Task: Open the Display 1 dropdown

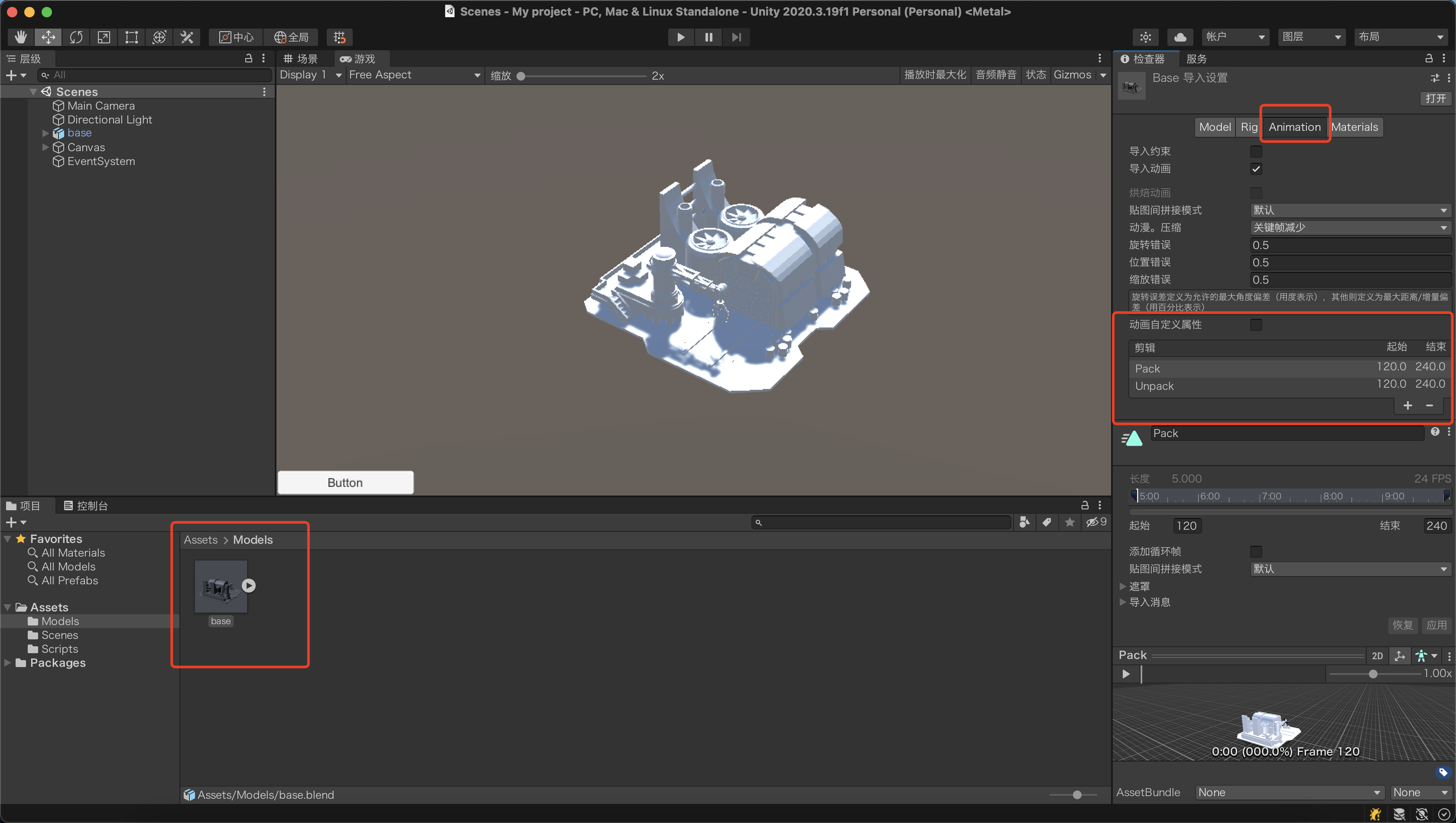Action: point(310,75)
